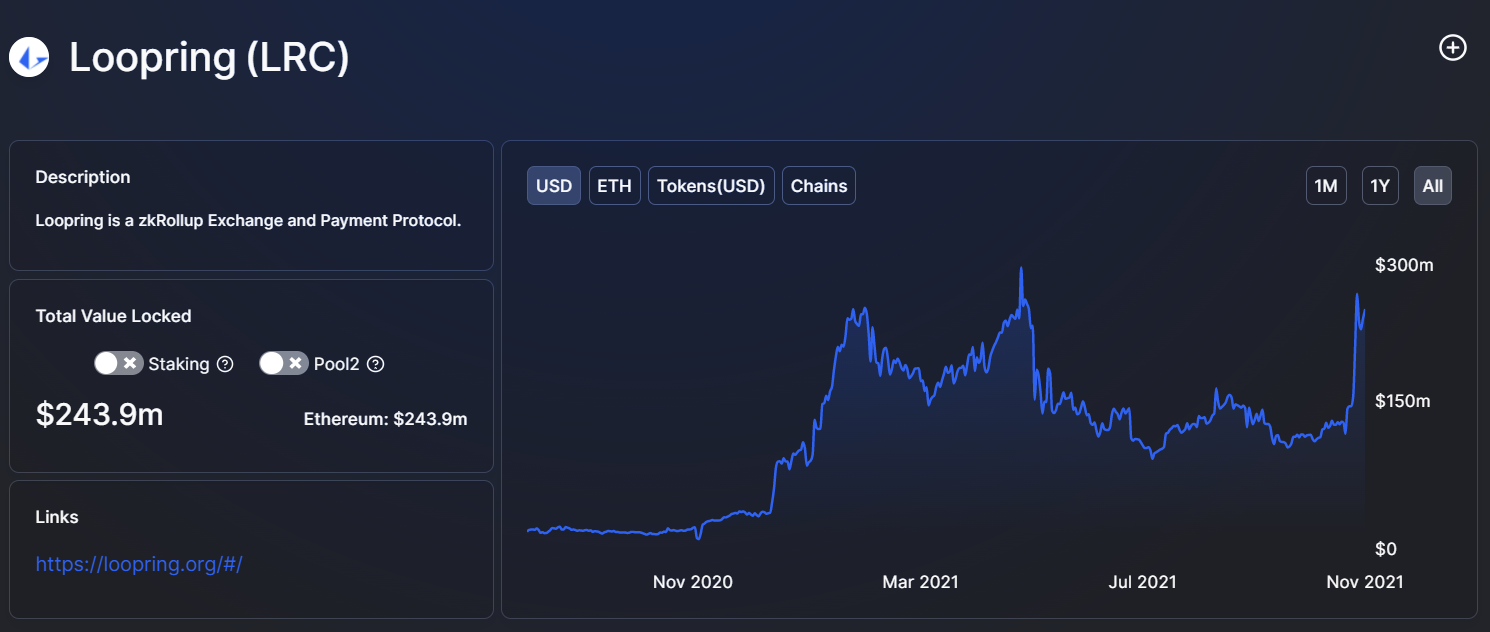Screen dimensions: 1490x632
Task: Switch the chart to USD
Action: point(554,185)
